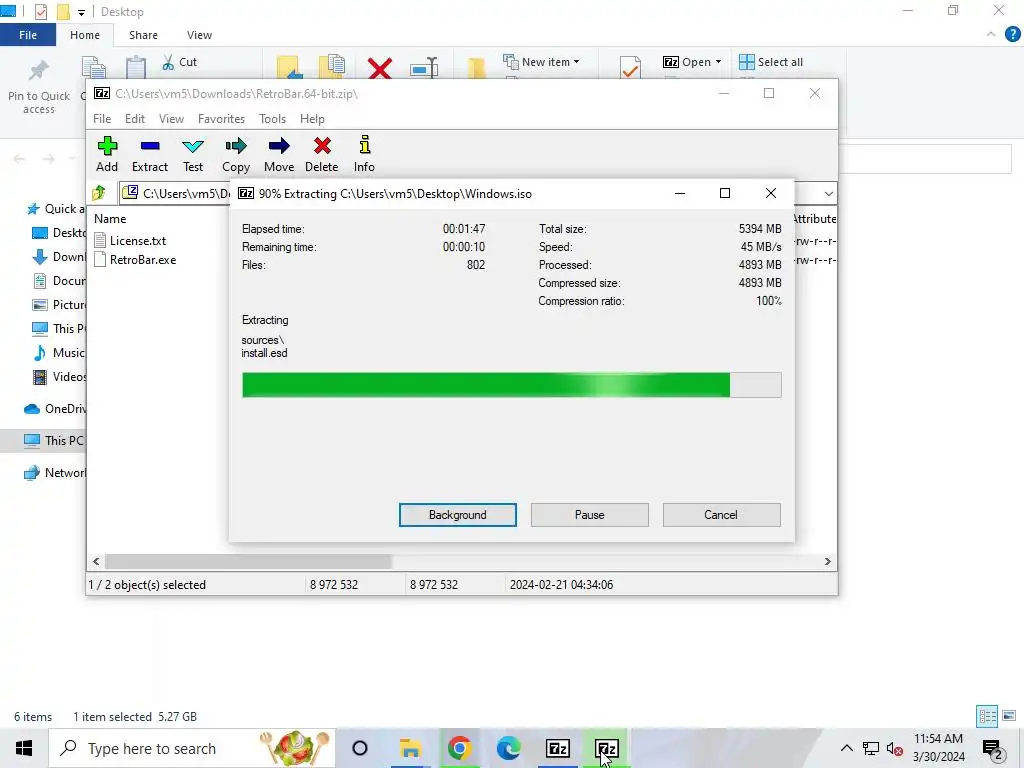Screen dimensions: 1024x768
Task: Click the taskbar clock showing 11:54 AM
Action: (938, 748)
